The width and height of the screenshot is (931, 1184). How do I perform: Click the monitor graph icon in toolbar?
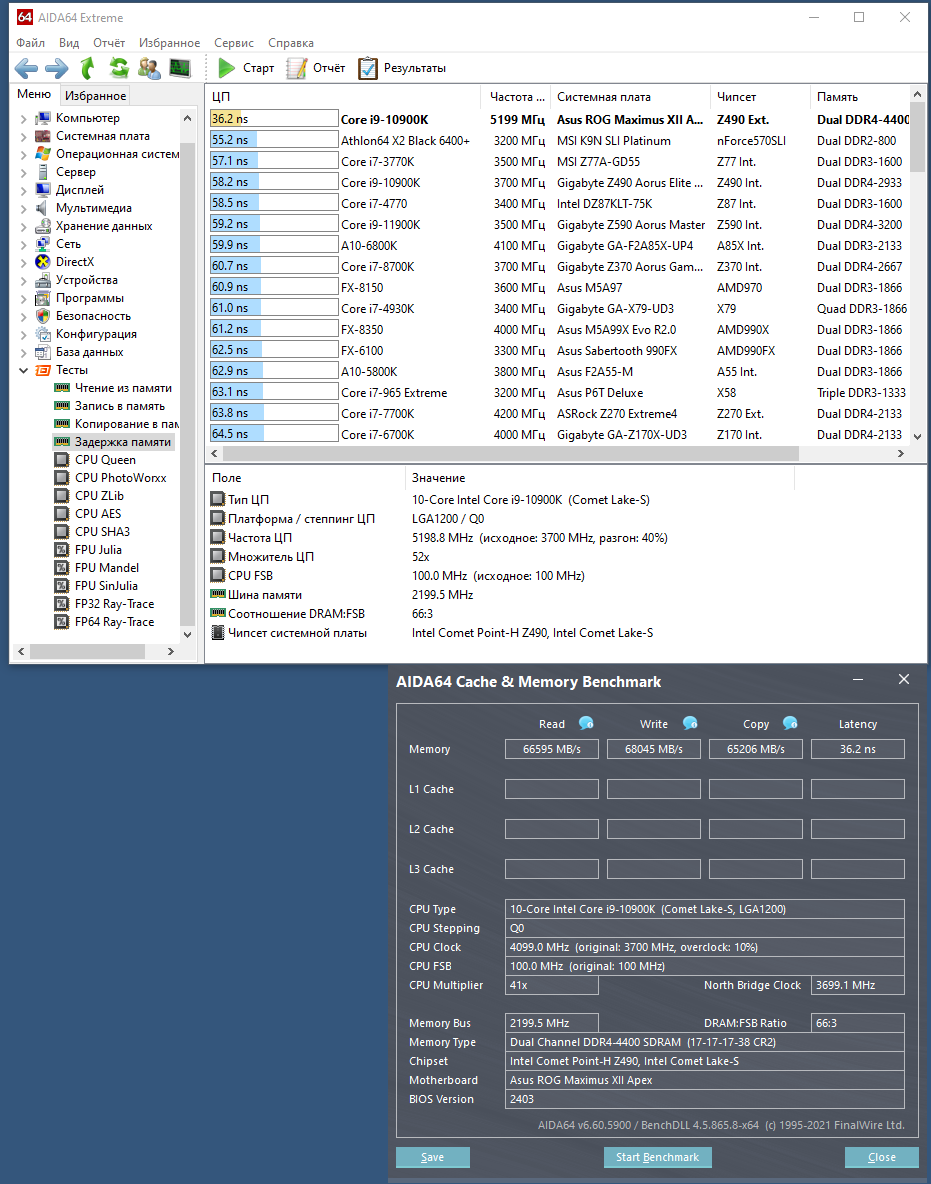pos(180,69)
